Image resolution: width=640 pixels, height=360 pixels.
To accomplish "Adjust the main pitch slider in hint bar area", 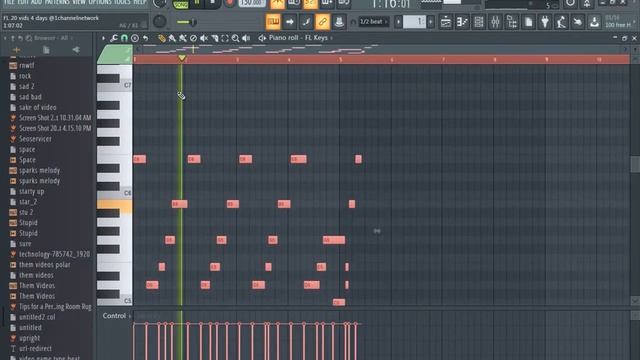I will (187, 22).
